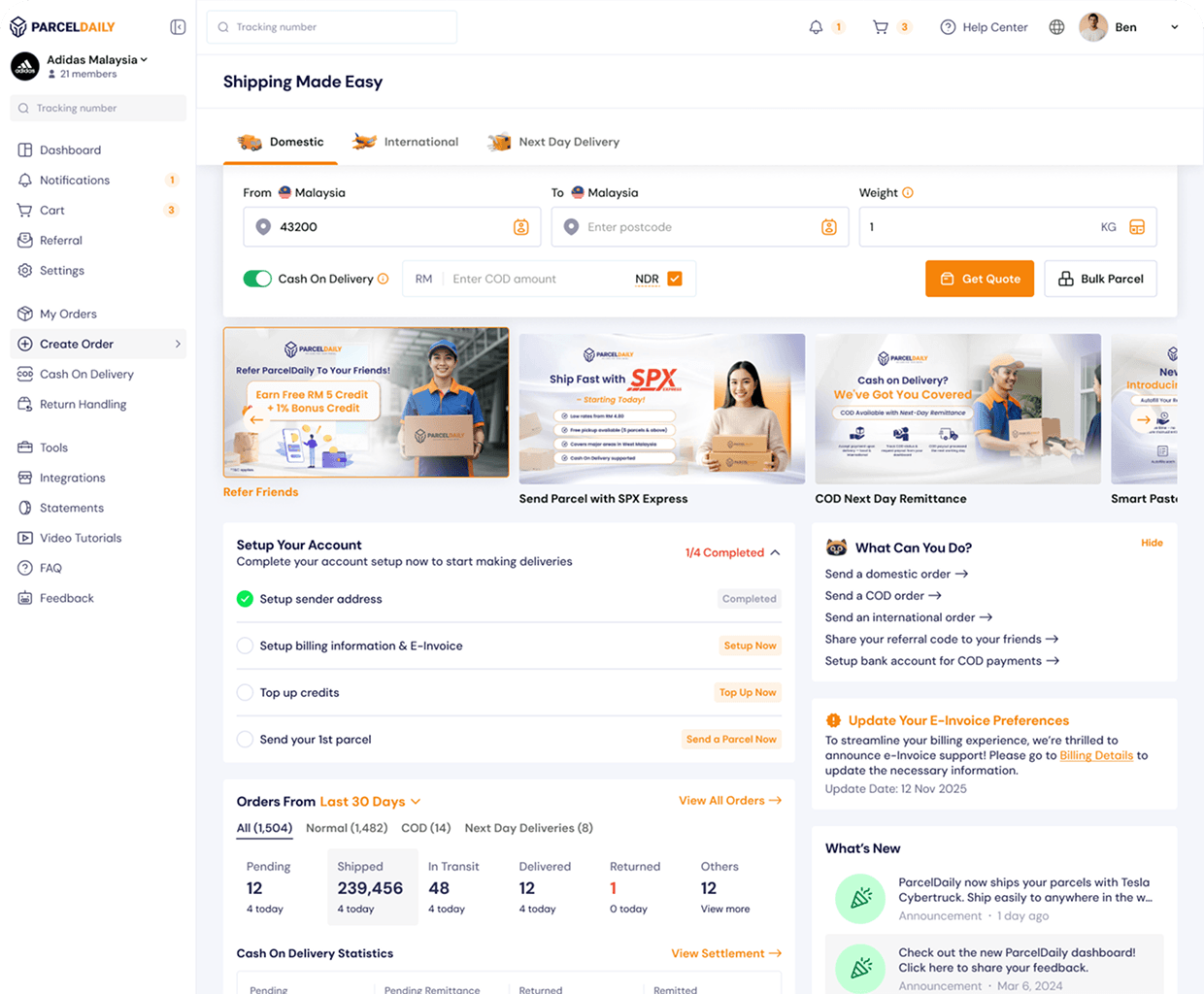Click the Top Up Now button
The width and height of the screenshot is (1204, 994).
pyautogui.click(x=748, y=692)
